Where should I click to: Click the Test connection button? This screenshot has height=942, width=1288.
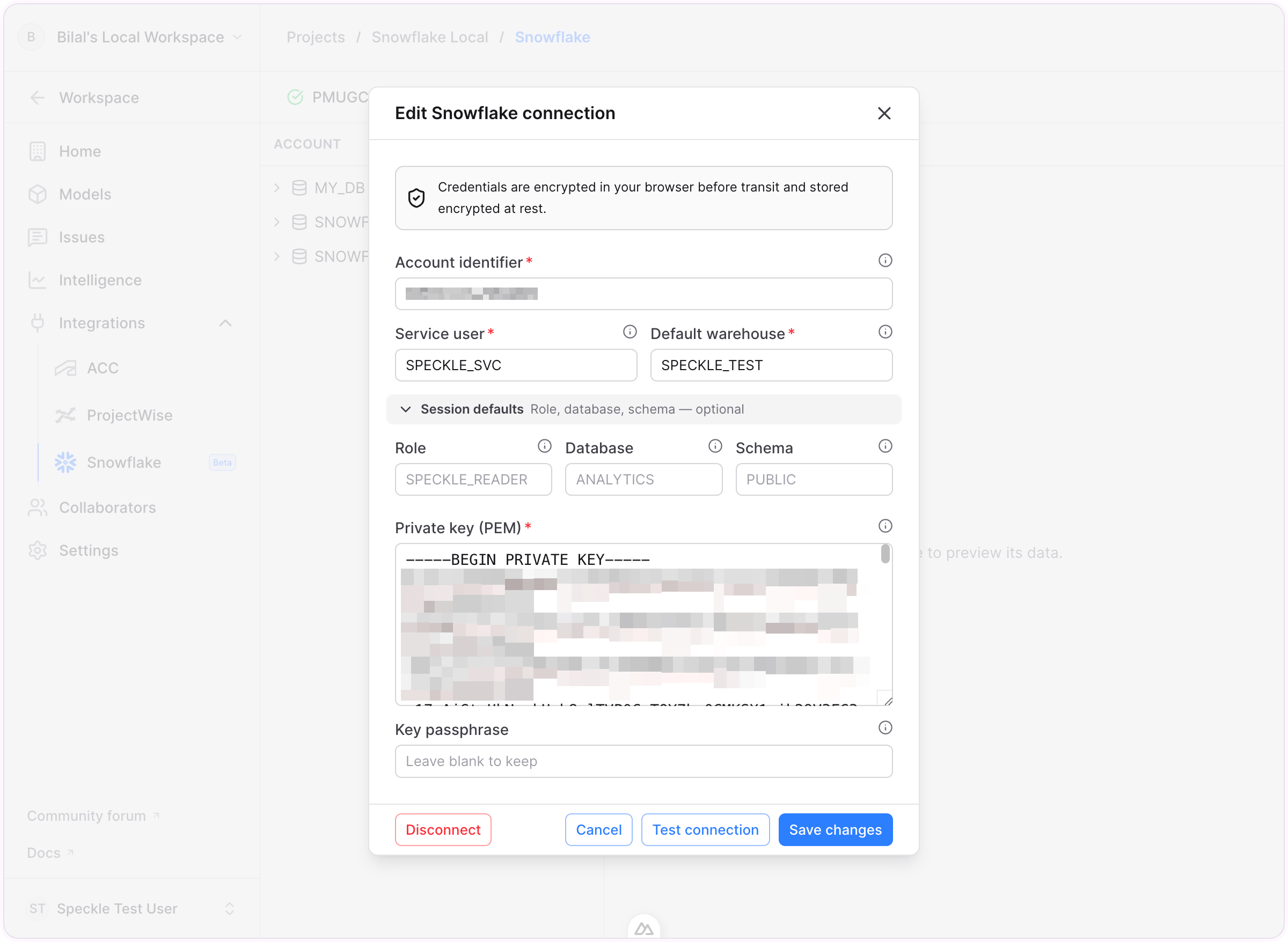click(705, 830)
